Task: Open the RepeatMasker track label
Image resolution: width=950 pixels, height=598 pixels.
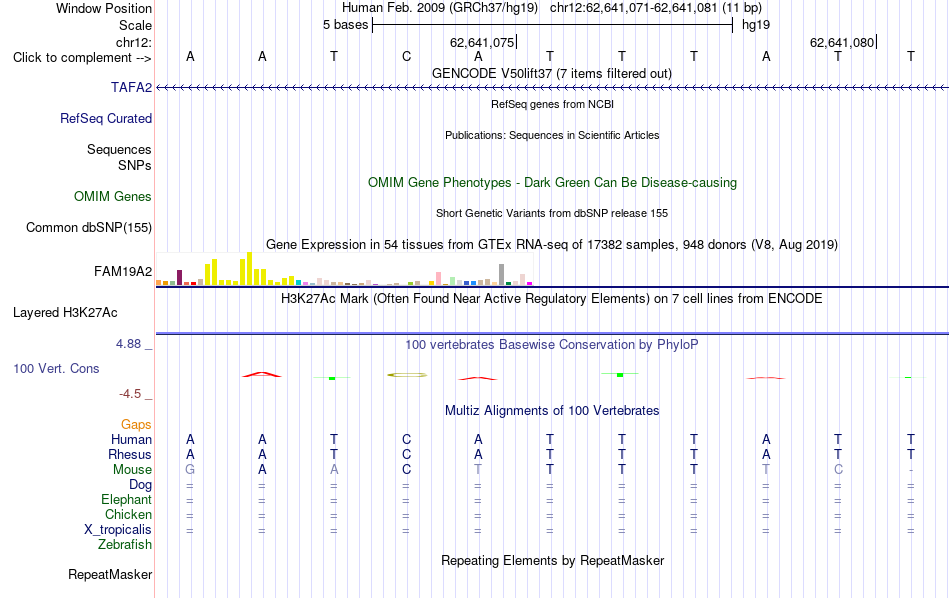Action: (x=110, y=574)
